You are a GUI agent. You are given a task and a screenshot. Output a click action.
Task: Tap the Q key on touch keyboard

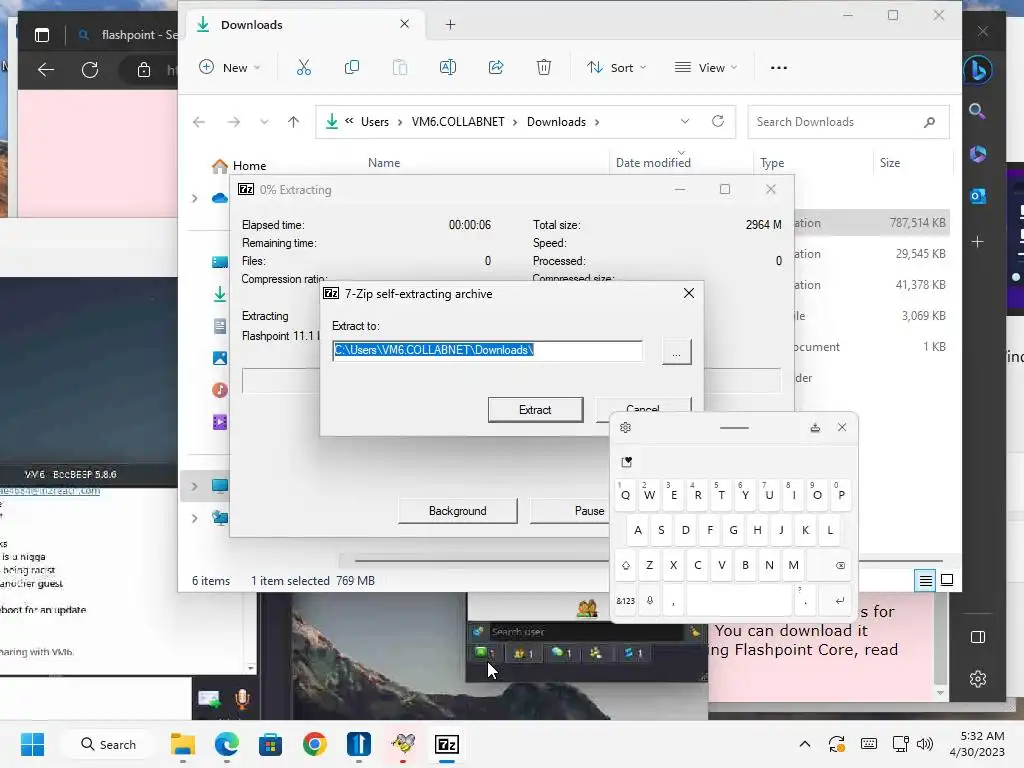626,495
